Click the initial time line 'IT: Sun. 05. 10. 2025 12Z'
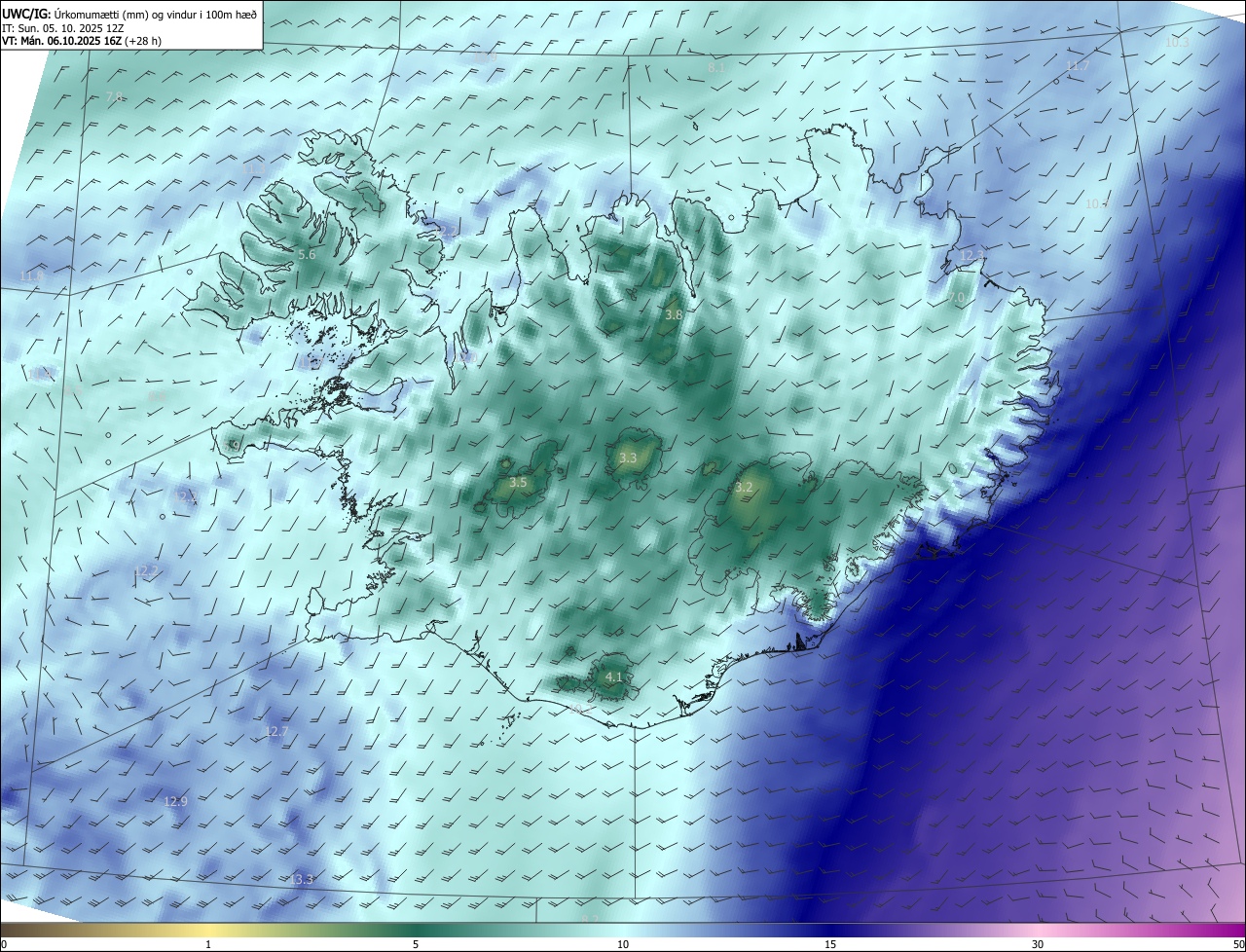This screenshot has width=1246, height=952. click(x=63, y=28)
